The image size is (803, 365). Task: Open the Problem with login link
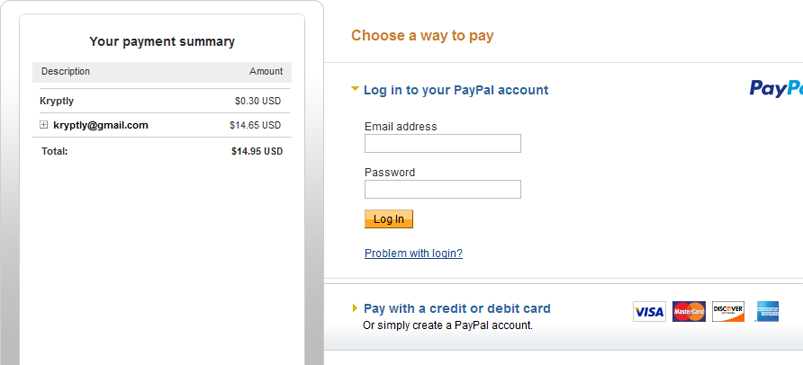point(413,253)
